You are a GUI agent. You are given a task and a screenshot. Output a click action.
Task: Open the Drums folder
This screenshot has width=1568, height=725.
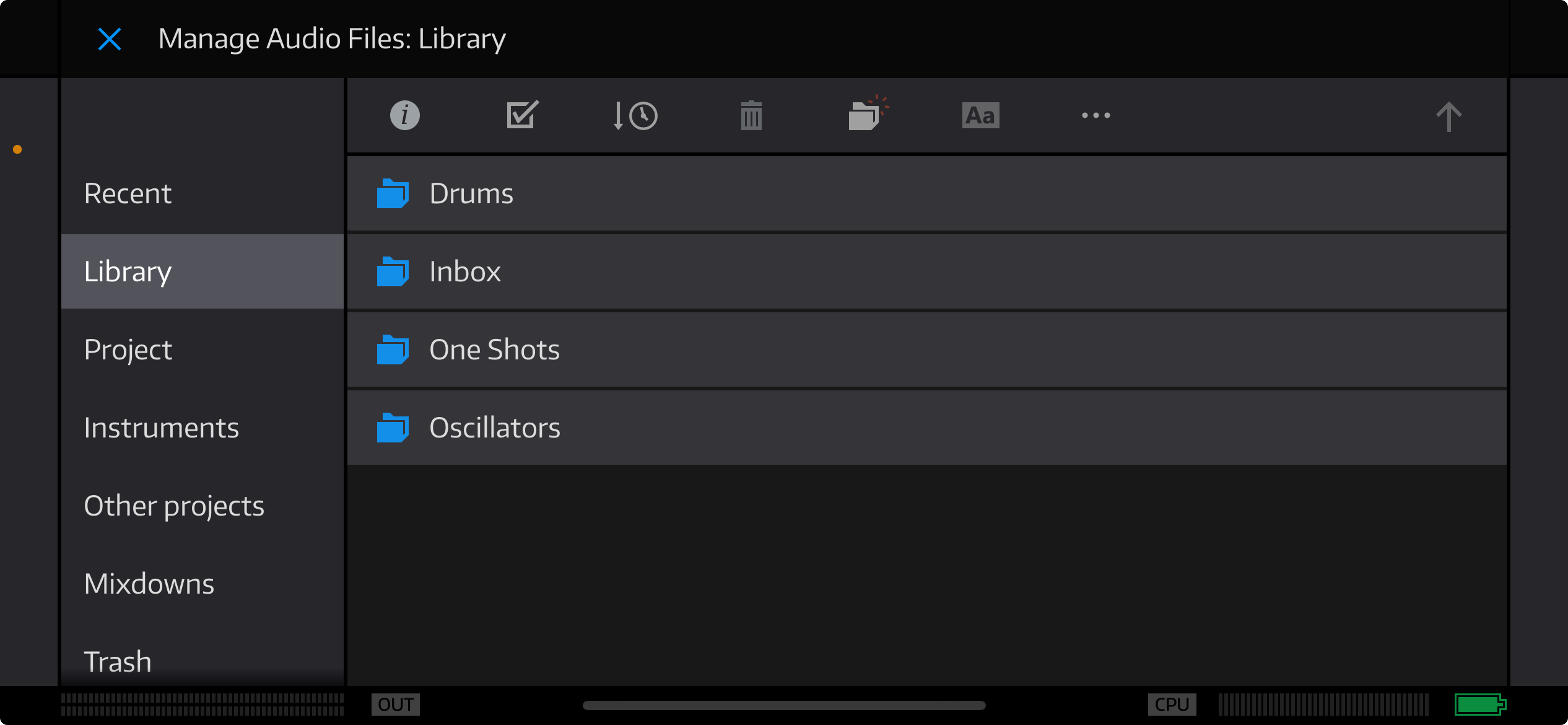click(926, 193)
